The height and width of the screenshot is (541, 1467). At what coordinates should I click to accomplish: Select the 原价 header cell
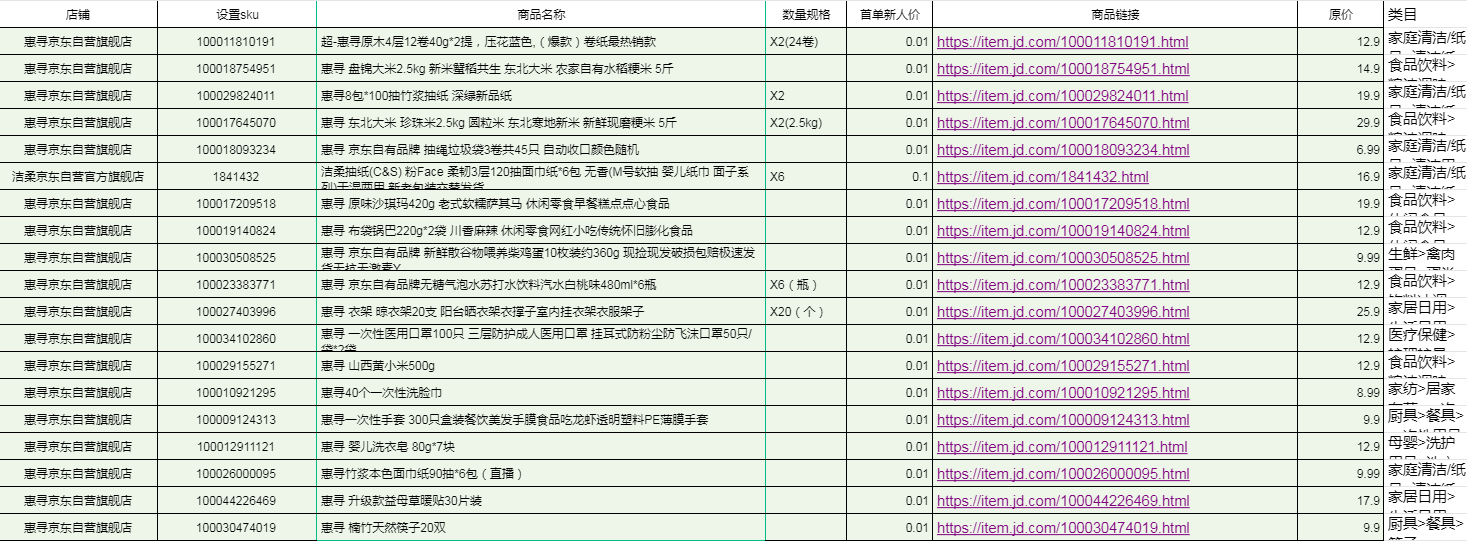[1340, 15]
